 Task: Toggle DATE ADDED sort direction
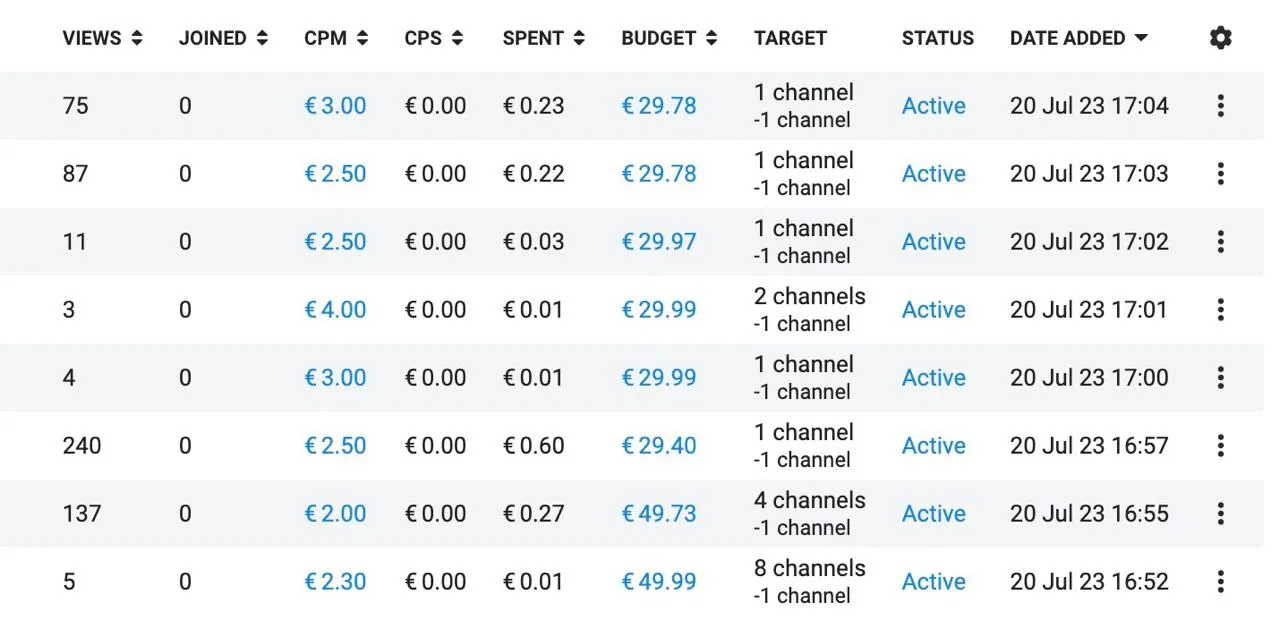(x=1079, y=38)
